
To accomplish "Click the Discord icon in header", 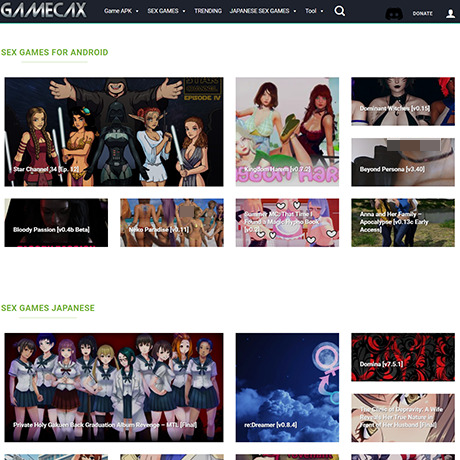I will pyautogui.click(x=394, y=14).
